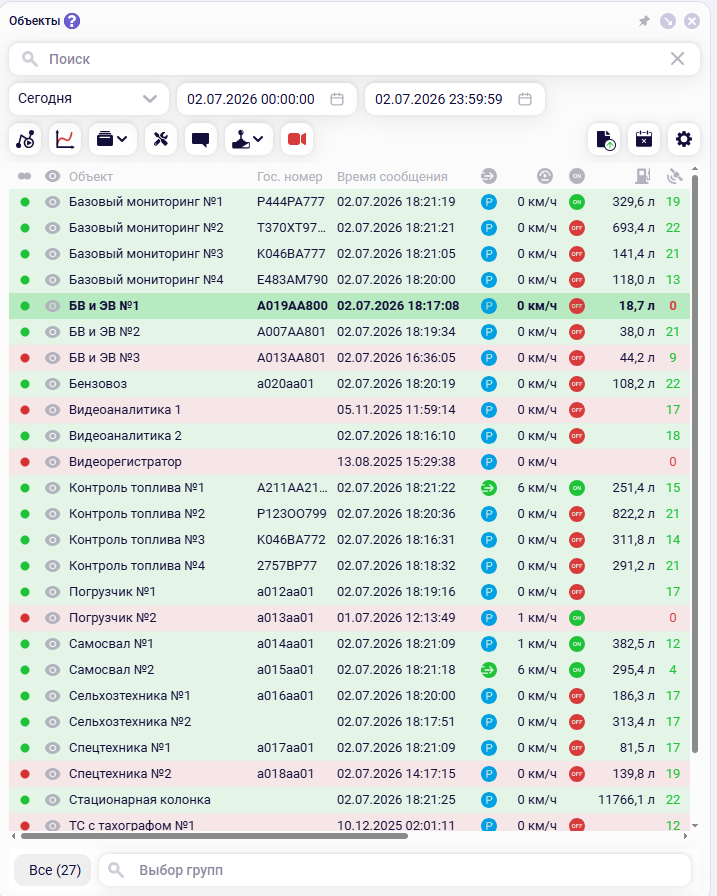
Task: Open calendar for end date 23:59:59
Action: point(525,99)
